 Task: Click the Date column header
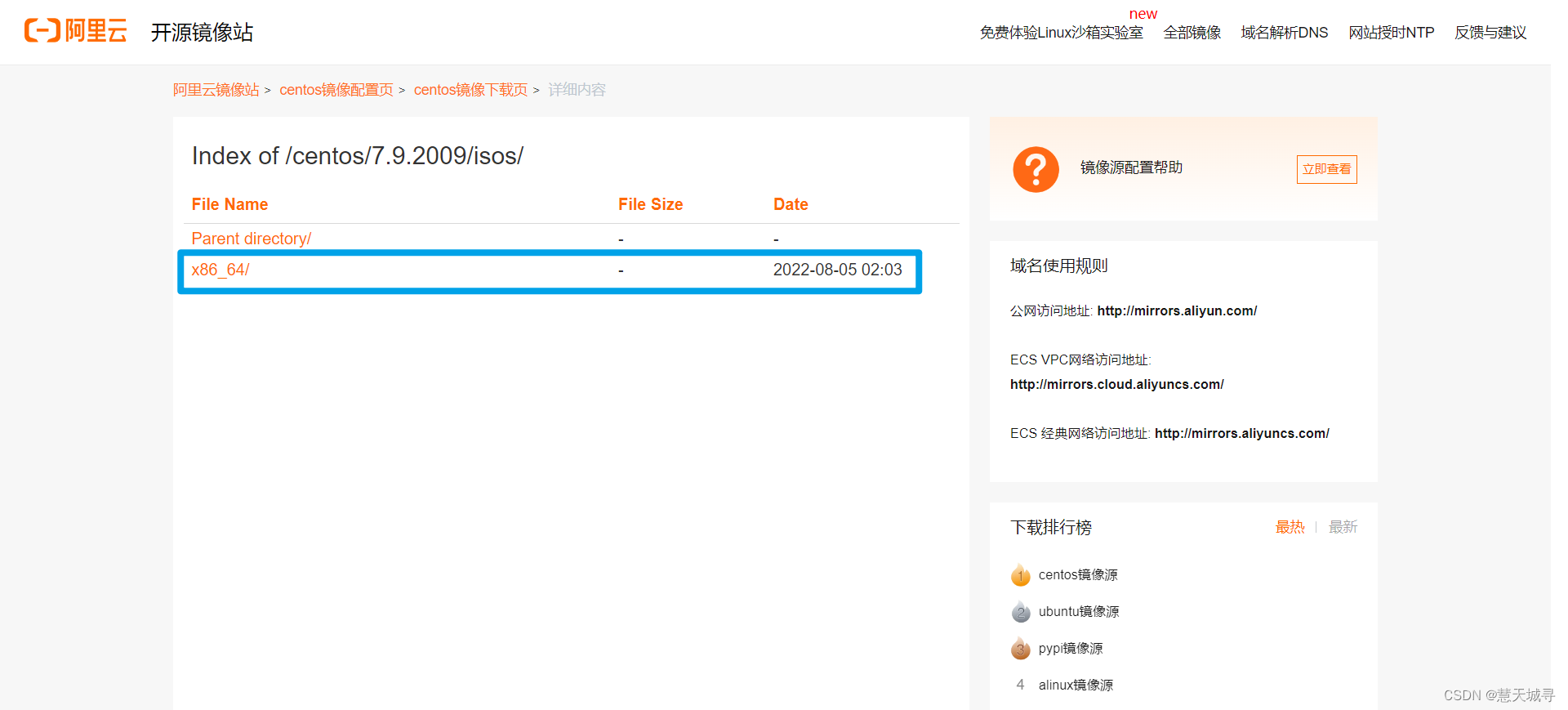(791, 204)
